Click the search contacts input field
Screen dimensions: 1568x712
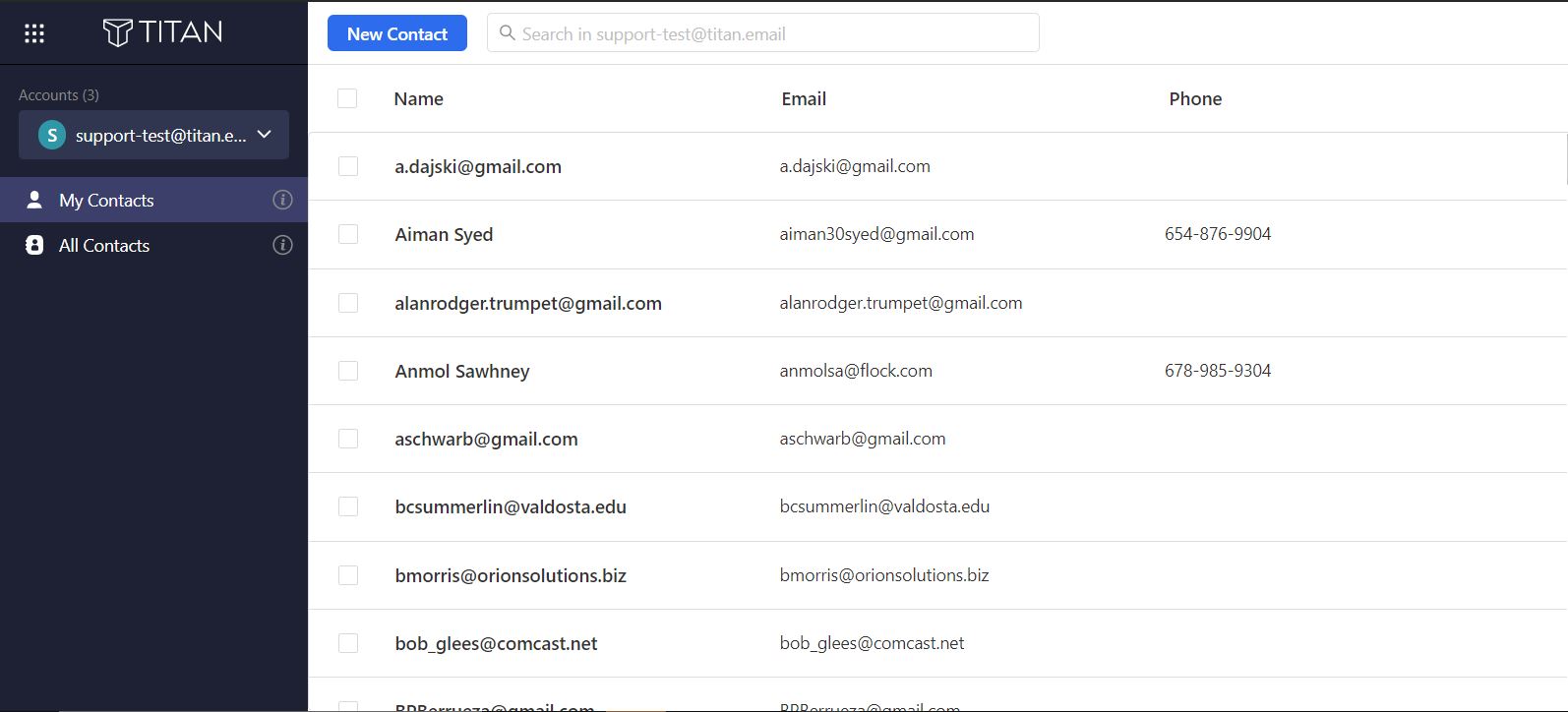[763, 33]
